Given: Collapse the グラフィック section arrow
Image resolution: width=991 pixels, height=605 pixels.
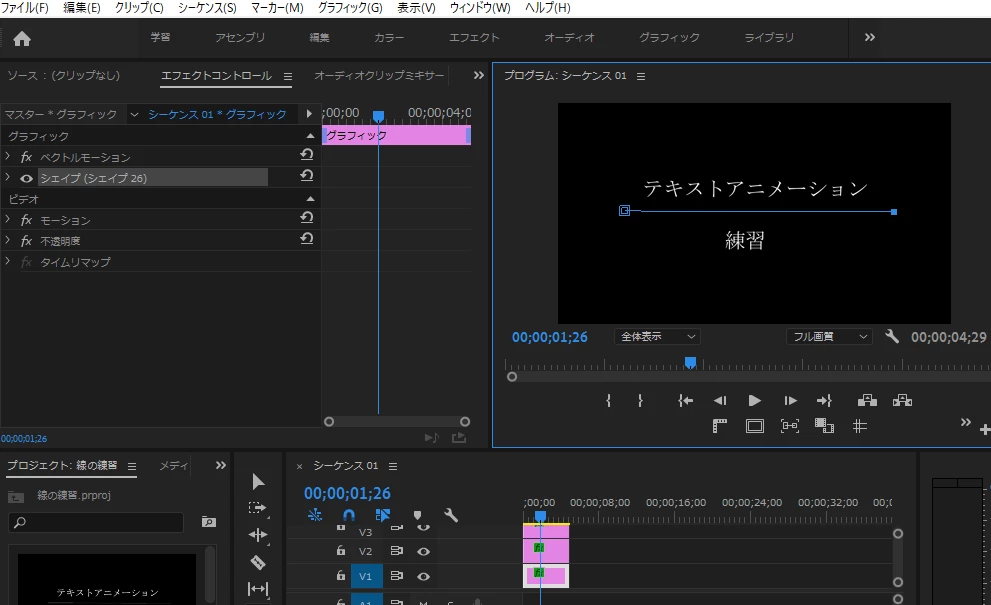Looking at the screenshot, I should click(x=310, y=136).
